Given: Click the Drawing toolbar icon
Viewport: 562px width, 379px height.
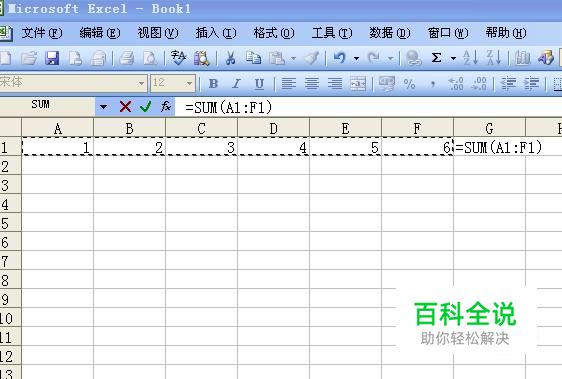Looking at the screenshot, I should click(546, 58).
